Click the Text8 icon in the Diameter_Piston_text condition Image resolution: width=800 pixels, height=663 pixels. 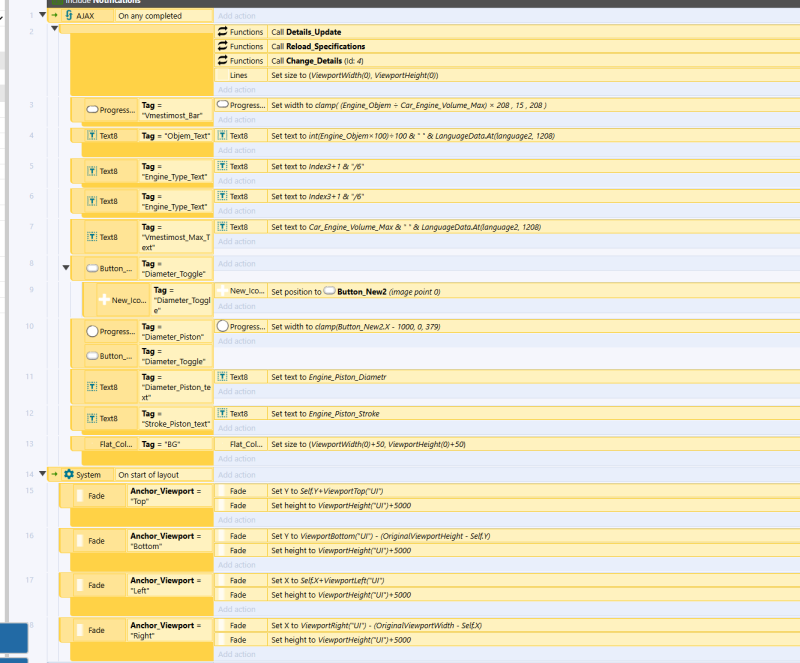click(x=92, y=387)
